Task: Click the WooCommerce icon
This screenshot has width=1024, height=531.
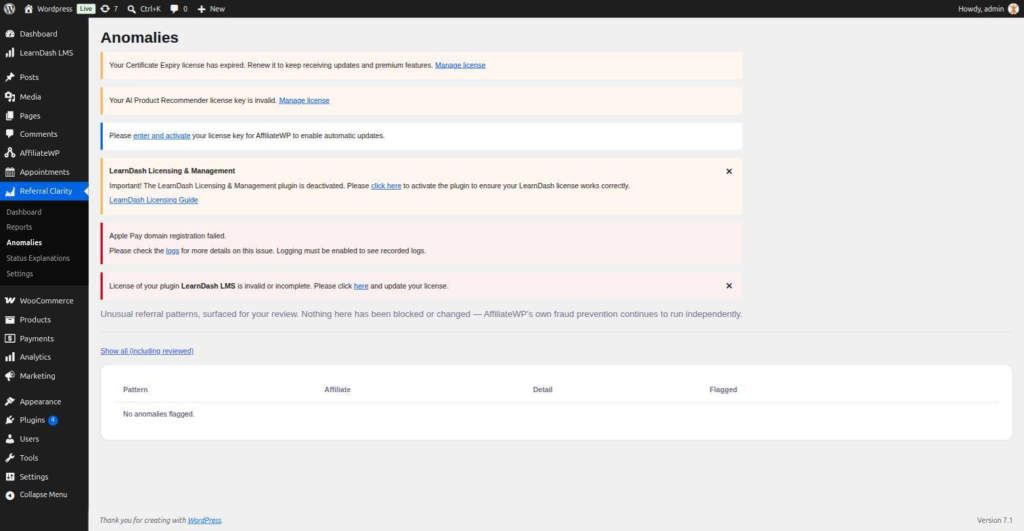Action: point(10,300)
